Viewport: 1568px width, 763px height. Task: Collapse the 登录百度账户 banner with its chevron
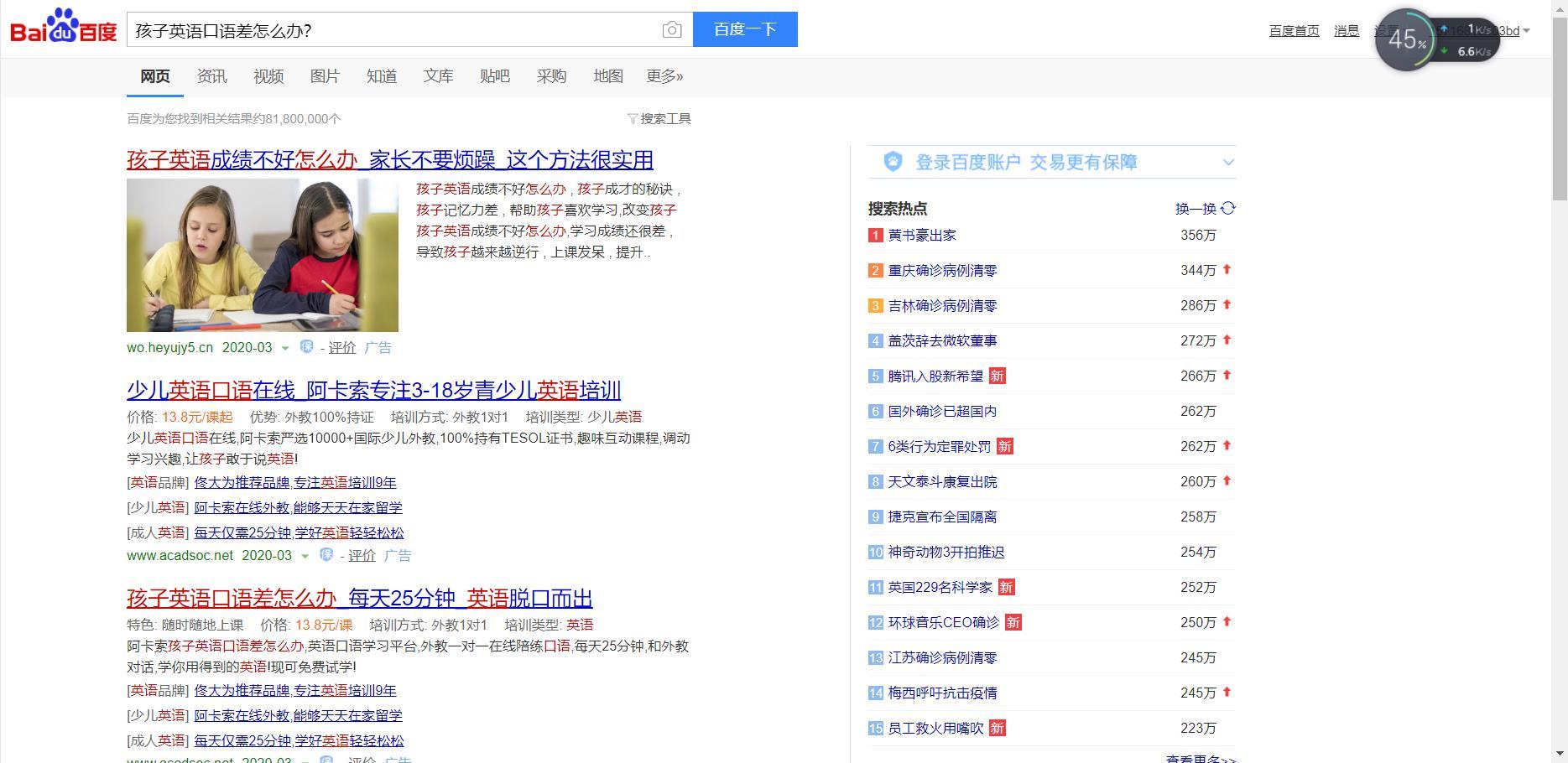(x=1228, y=162)
